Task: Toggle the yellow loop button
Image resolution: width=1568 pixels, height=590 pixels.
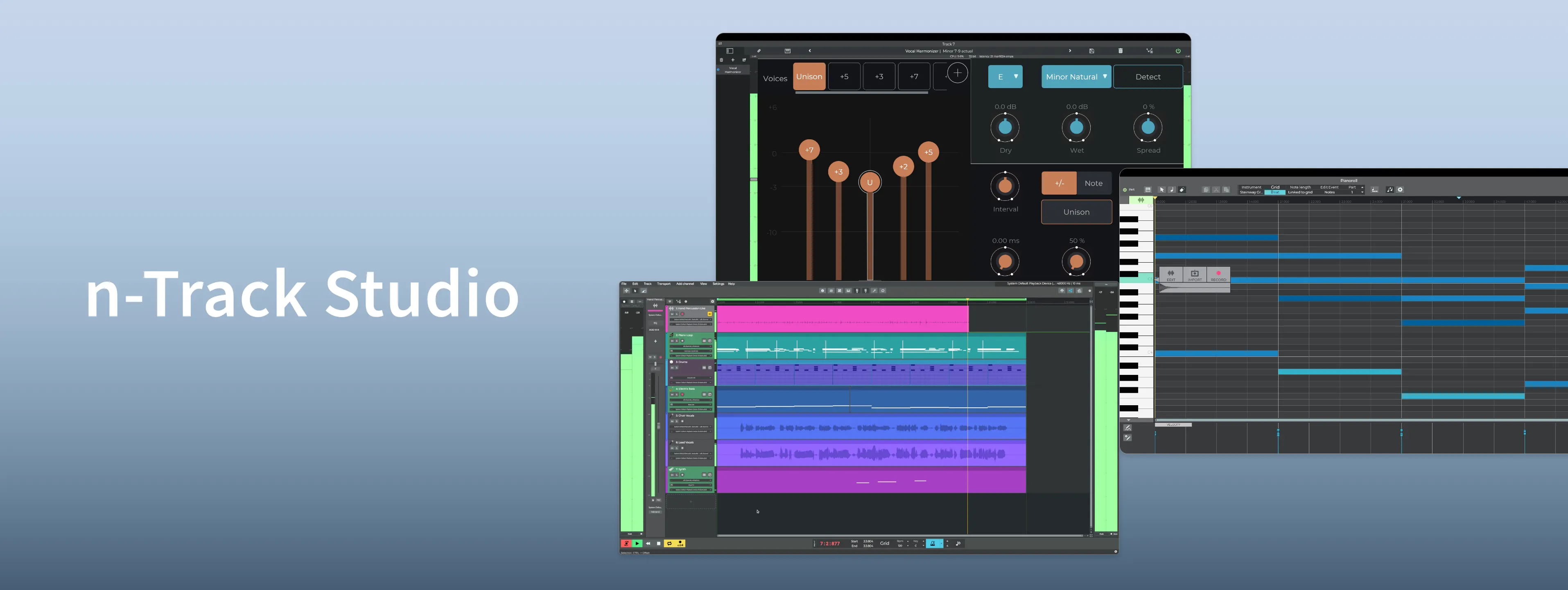Action: 669,544
